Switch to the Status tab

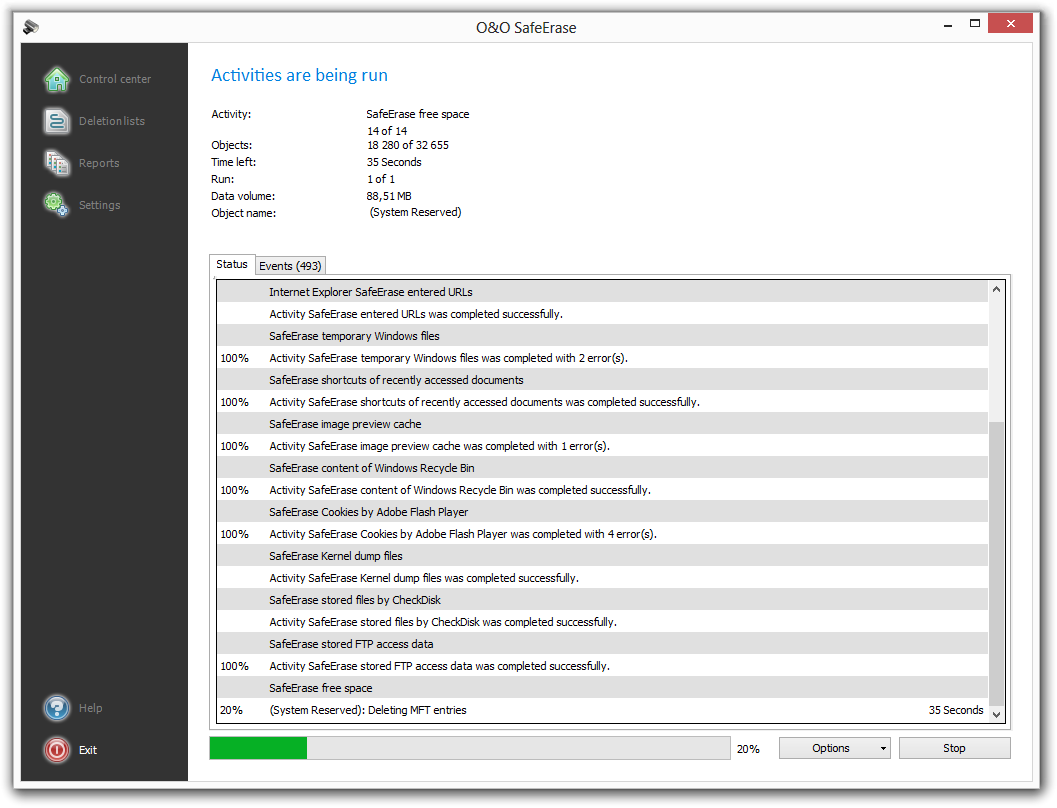pyautogui.click(x=232, y=264)
